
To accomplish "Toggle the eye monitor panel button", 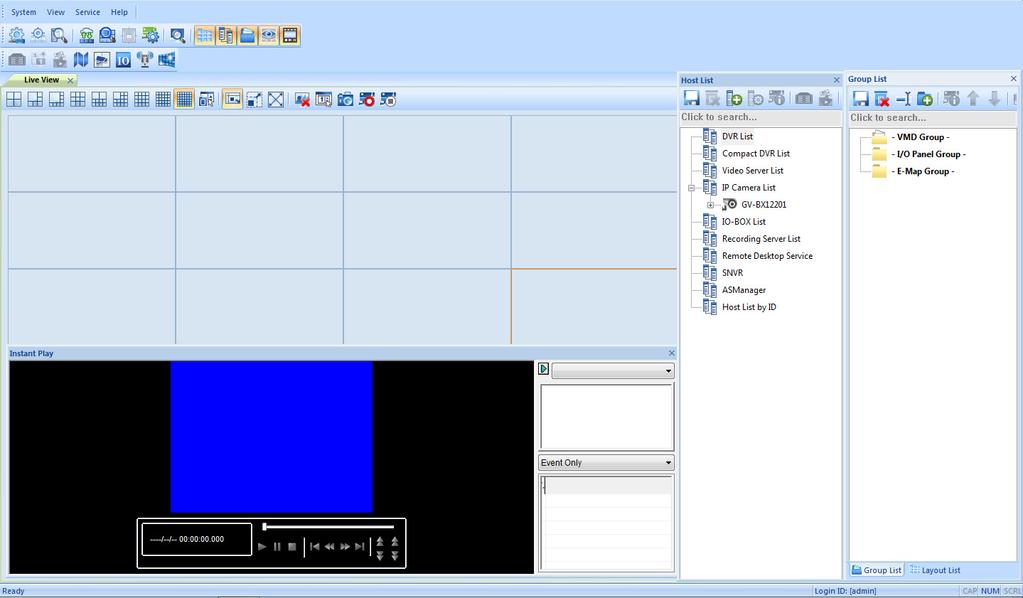I will tap(269, 35).
